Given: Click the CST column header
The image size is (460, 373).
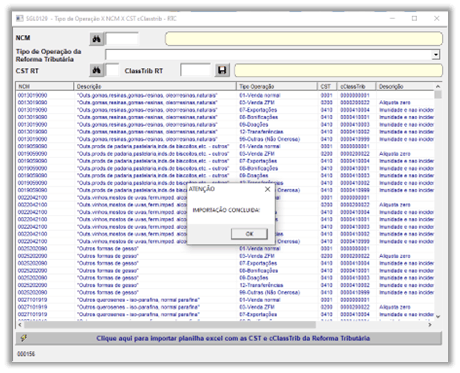Looking at the screenshot, I should (327, 86).
